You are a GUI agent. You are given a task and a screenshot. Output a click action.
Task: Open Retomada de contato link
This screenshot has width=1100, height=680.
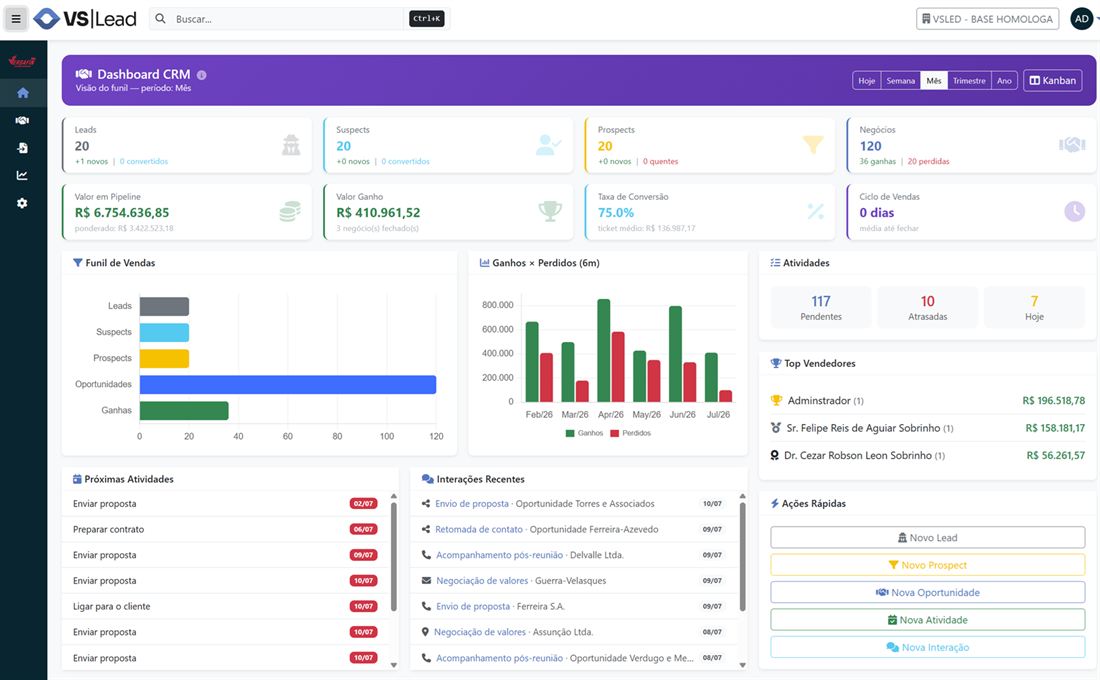click(478, 529)
